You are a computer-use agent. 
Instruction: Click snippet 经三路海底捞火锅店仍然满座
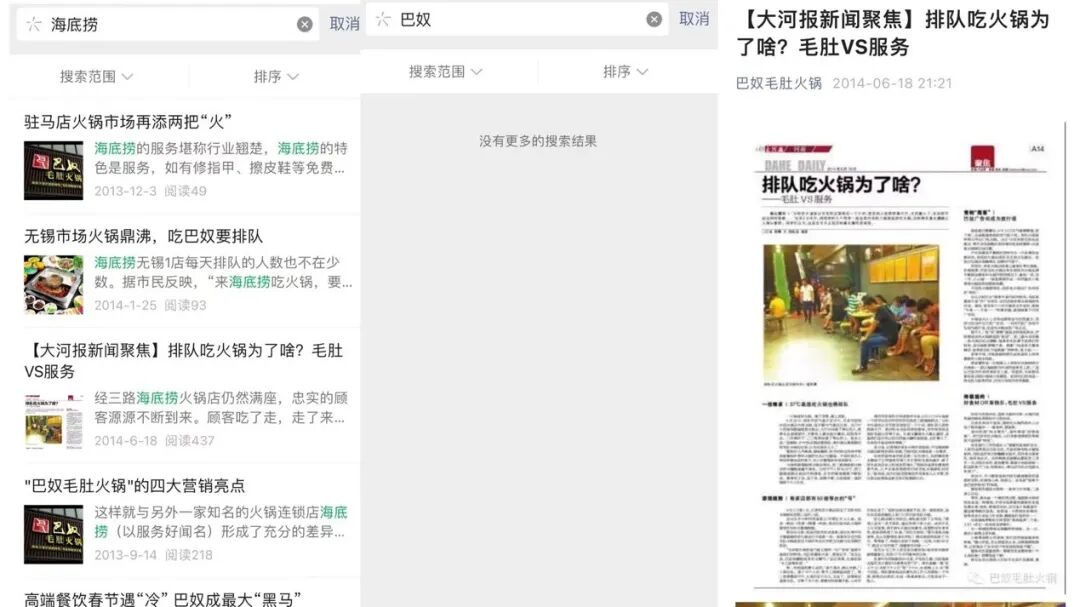tap(220, 407)
